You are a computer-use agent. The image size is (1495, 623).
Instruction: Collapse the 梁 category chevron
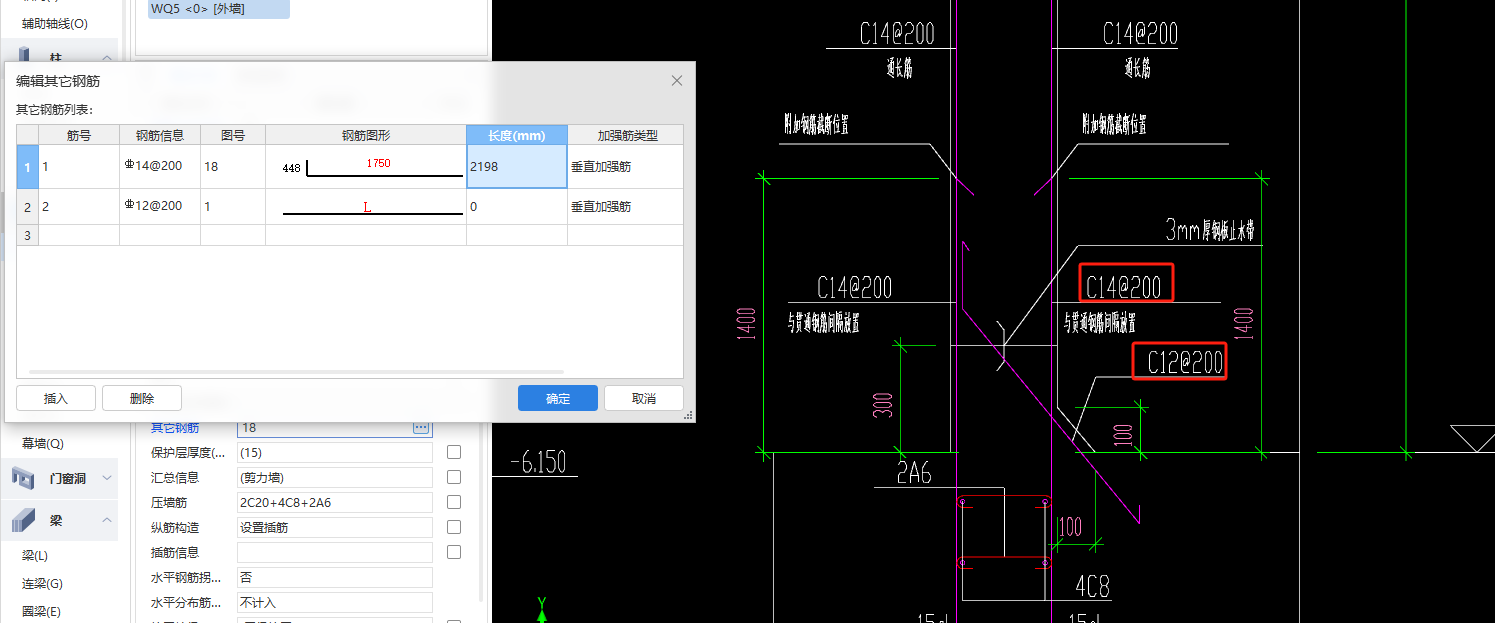tap(107, 520)
